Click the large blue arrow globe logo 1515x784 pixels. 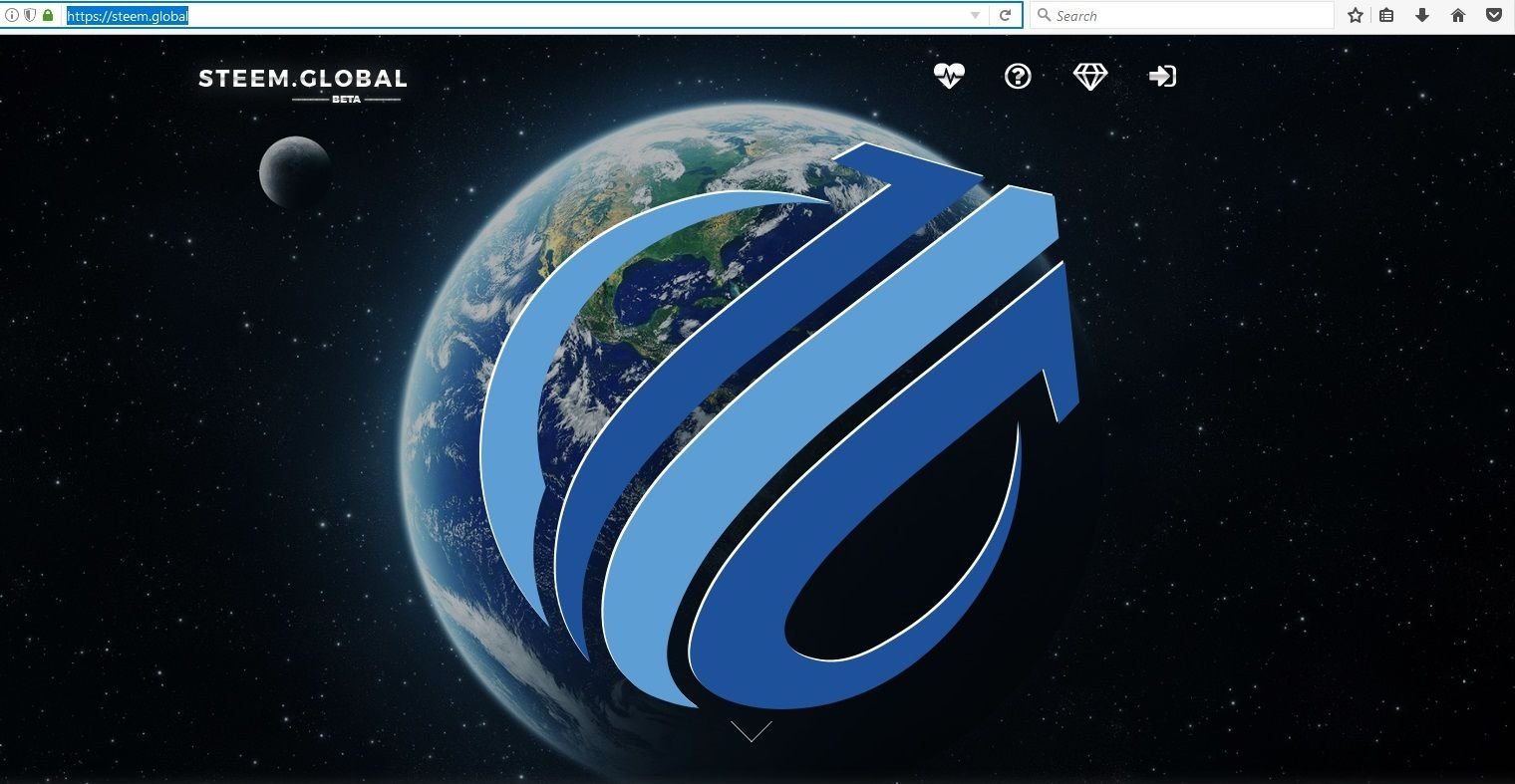click(780, 425)
